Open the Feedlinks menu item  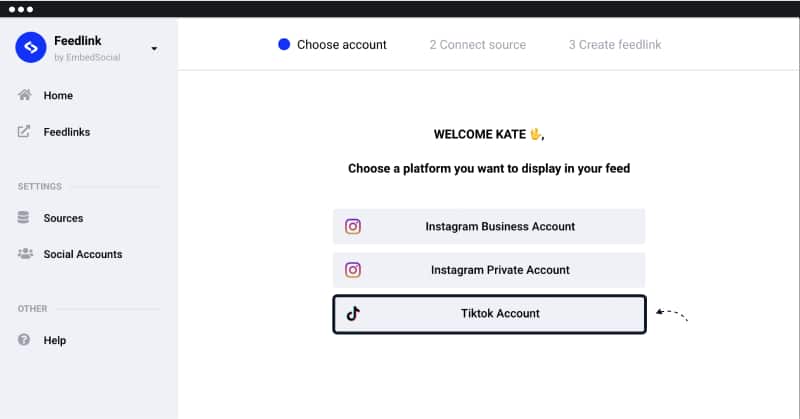pos(67,132)
